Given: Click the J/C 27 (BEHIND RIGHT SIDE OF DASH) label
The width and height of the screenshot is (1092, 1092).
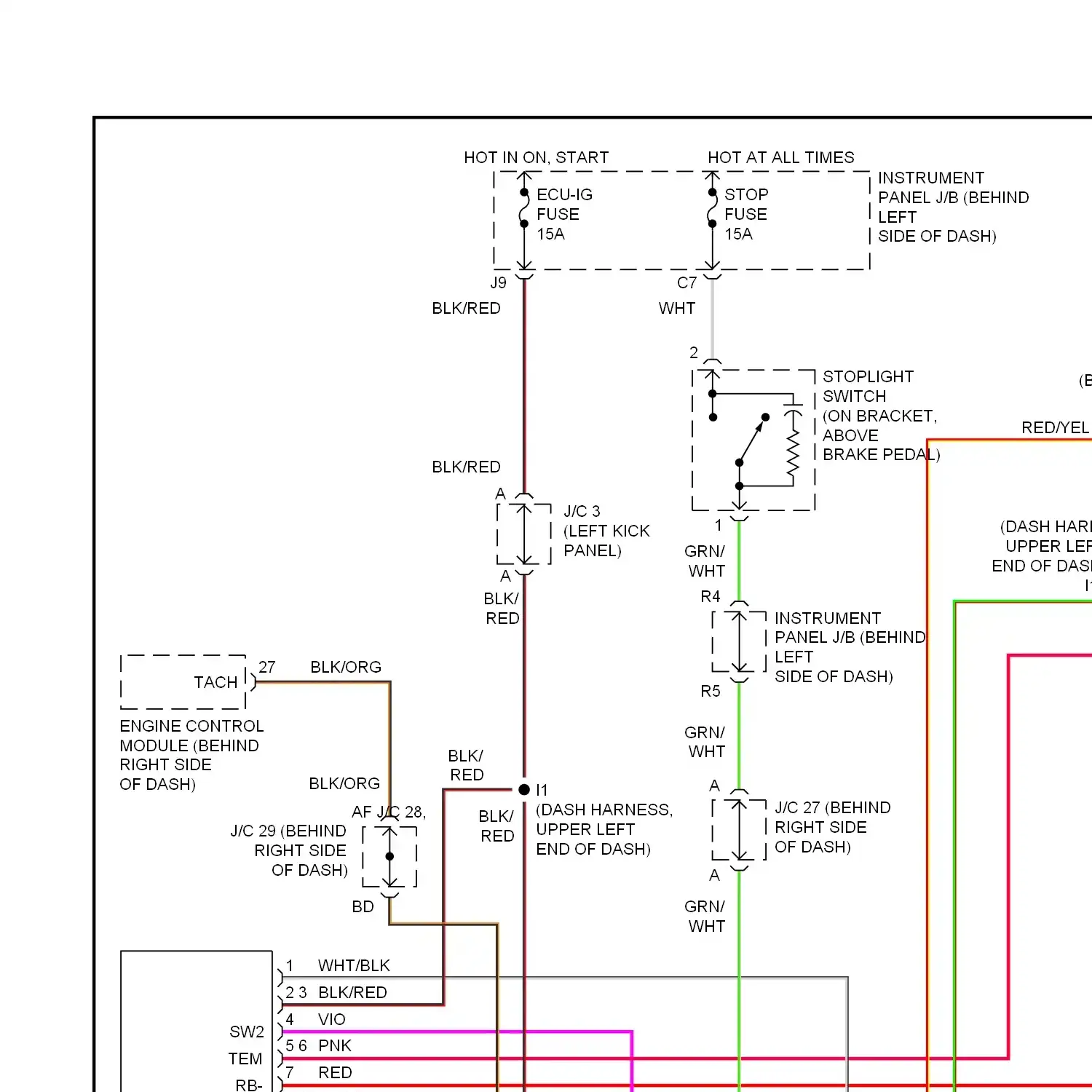Looking at the screenshot, I should tap(833, 827).
